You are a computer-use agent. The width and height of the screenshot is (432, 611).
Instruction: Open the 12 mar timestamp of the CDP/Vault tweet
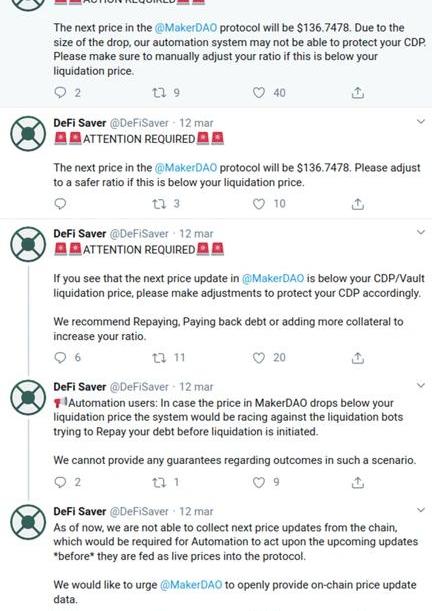(x=196, y=234)
